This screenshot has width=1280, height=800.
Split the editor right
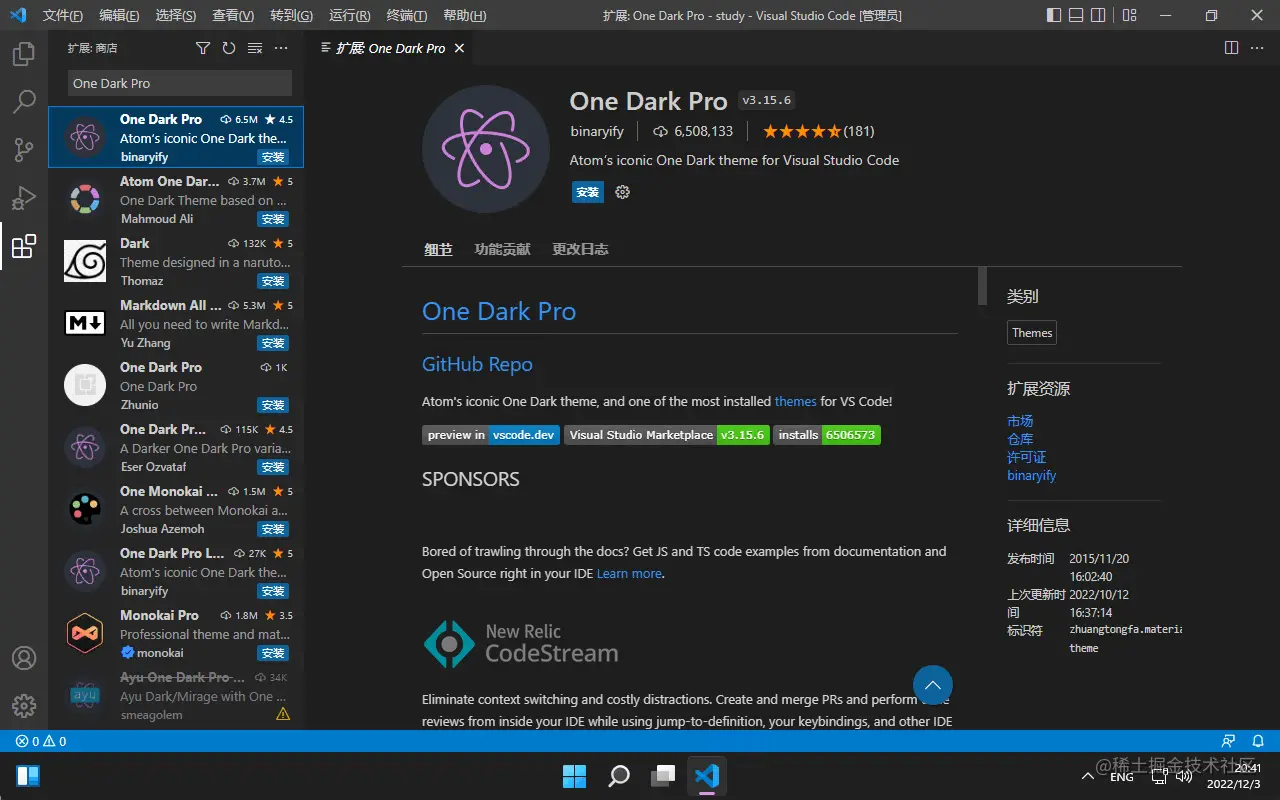pyautogui.click(x=1231, y=48)
